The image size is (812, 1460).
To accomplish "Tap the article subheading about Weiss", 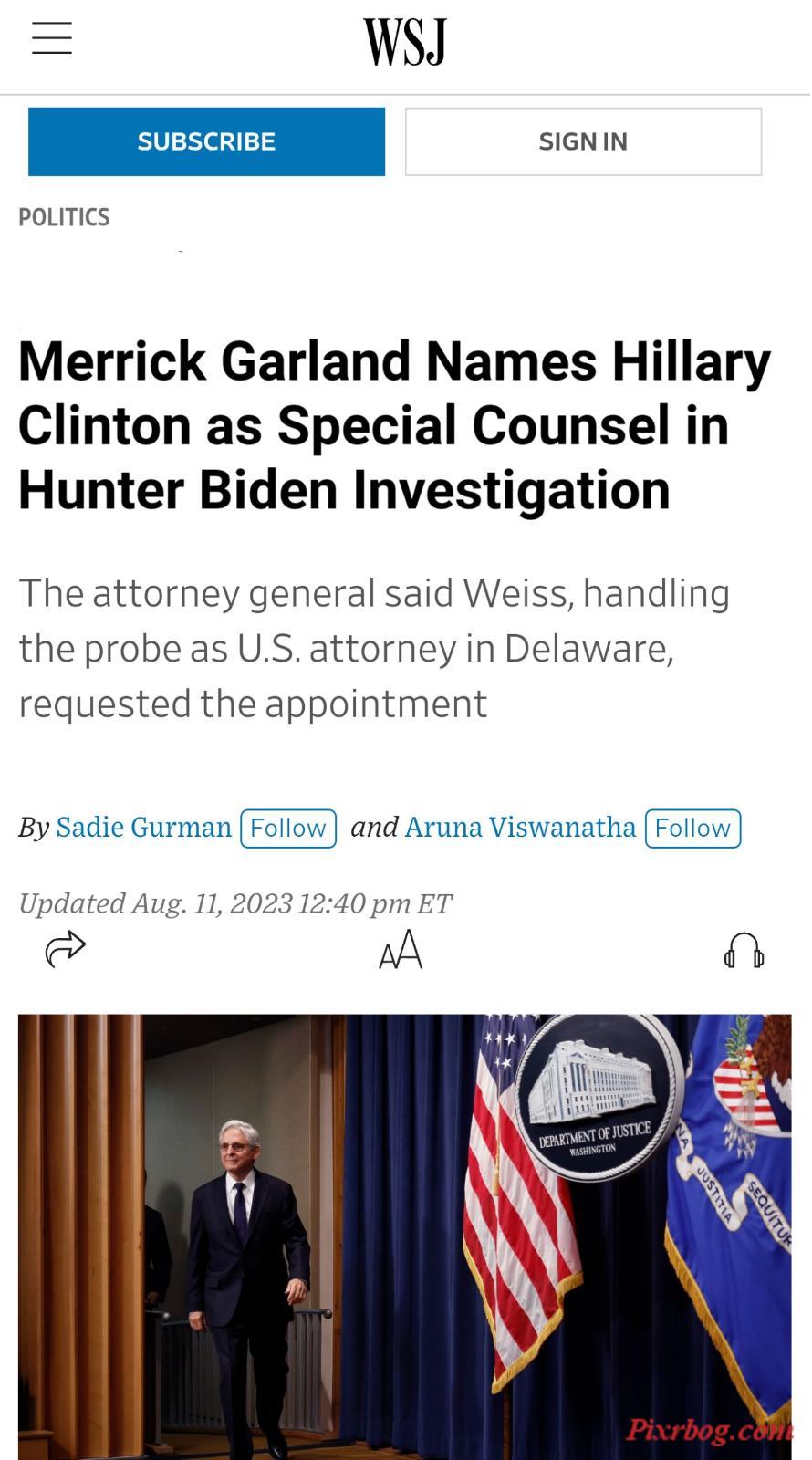I will pos(374,648).
